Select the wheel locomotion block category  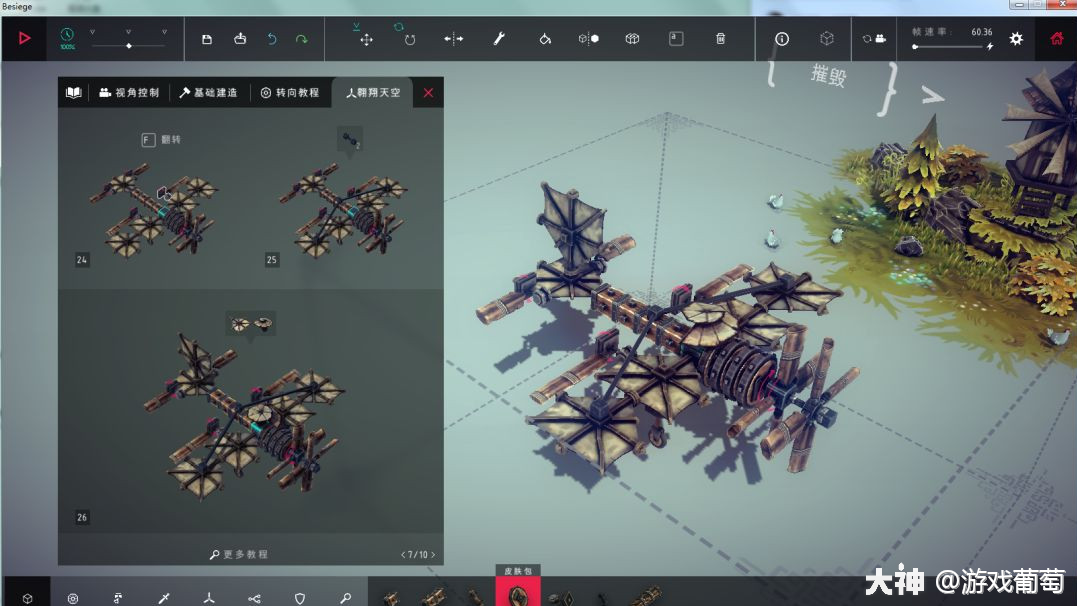(x=73, y=598)
